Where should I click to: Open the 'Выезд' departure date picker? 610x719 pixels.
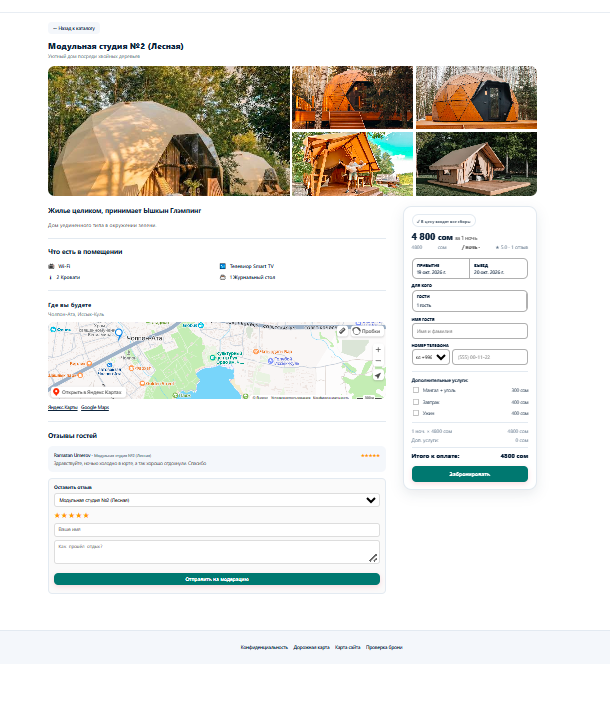pos(499,268)
